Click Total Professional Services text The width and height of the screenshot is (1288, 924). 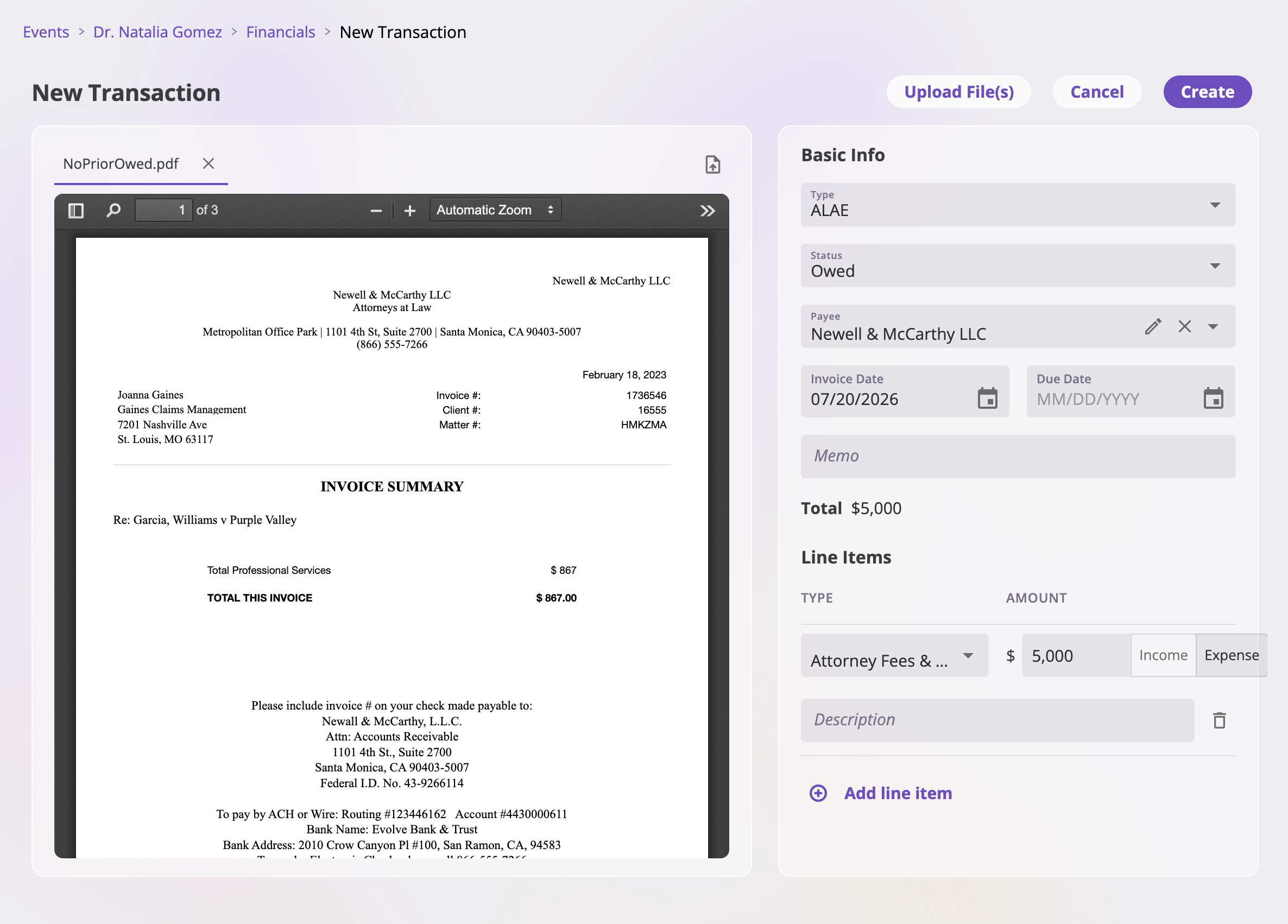click(x=269, y=570)
